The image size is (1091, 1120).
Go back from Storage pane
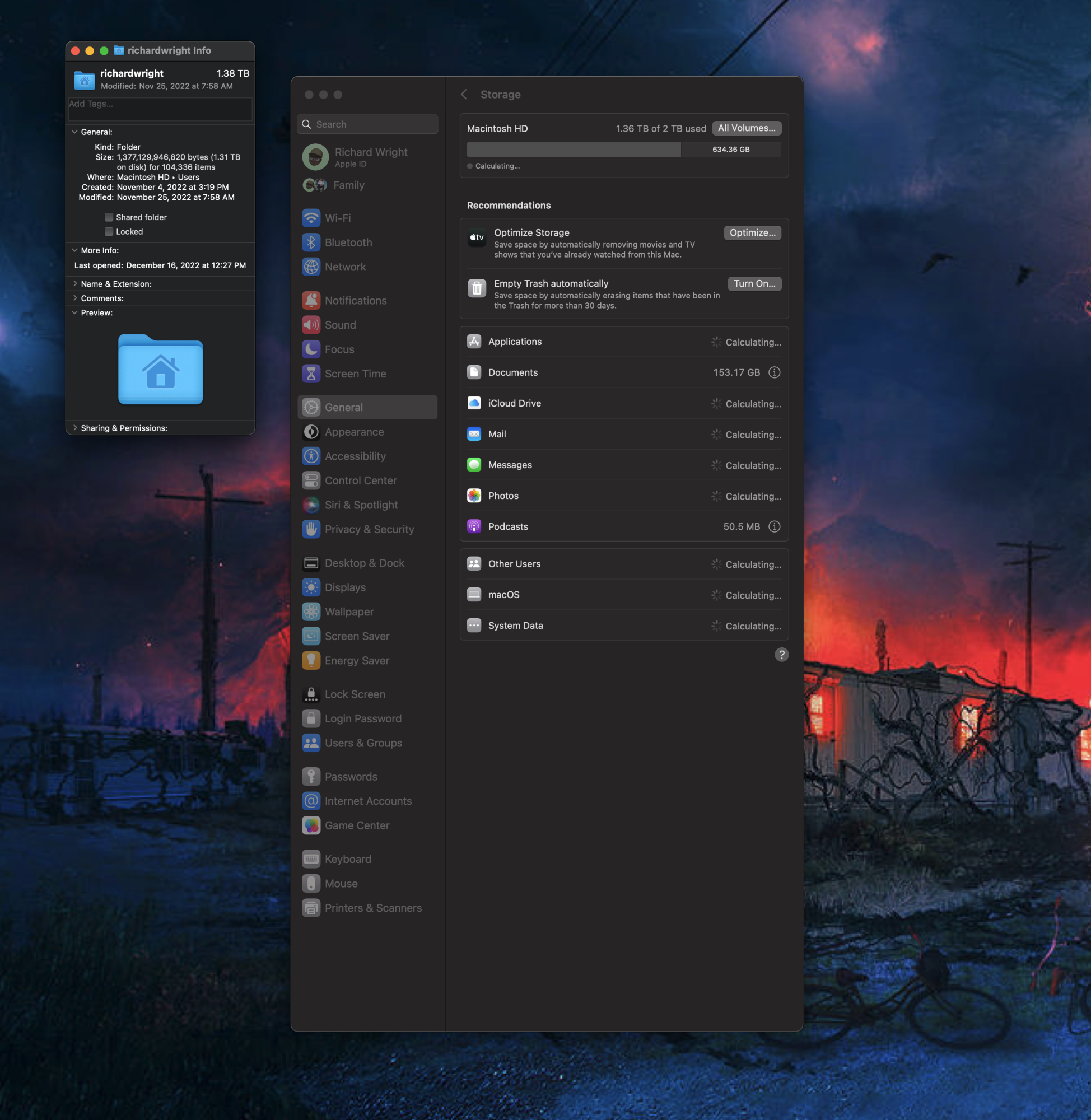point(464,95)
